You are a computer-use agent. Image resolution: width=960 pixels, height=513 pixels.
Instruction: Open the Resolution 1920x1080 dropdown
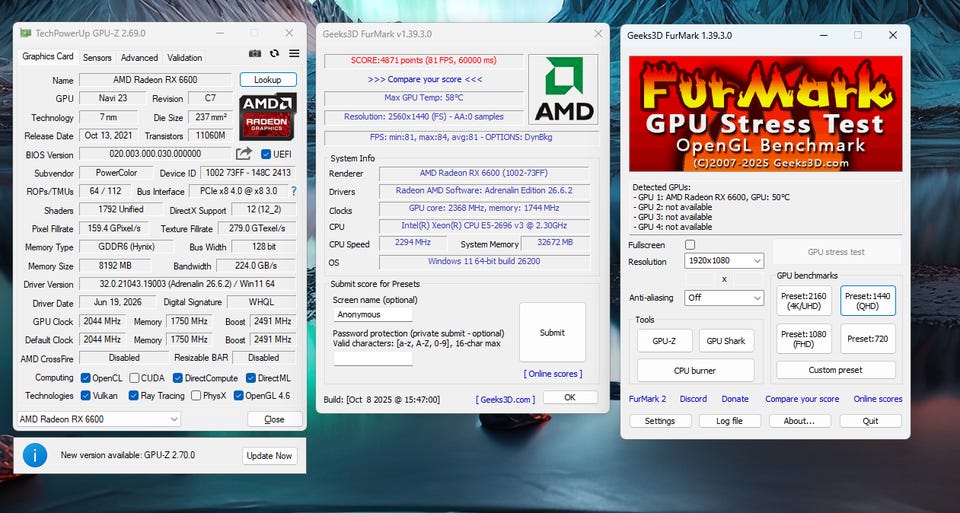[x=724, y=261]
